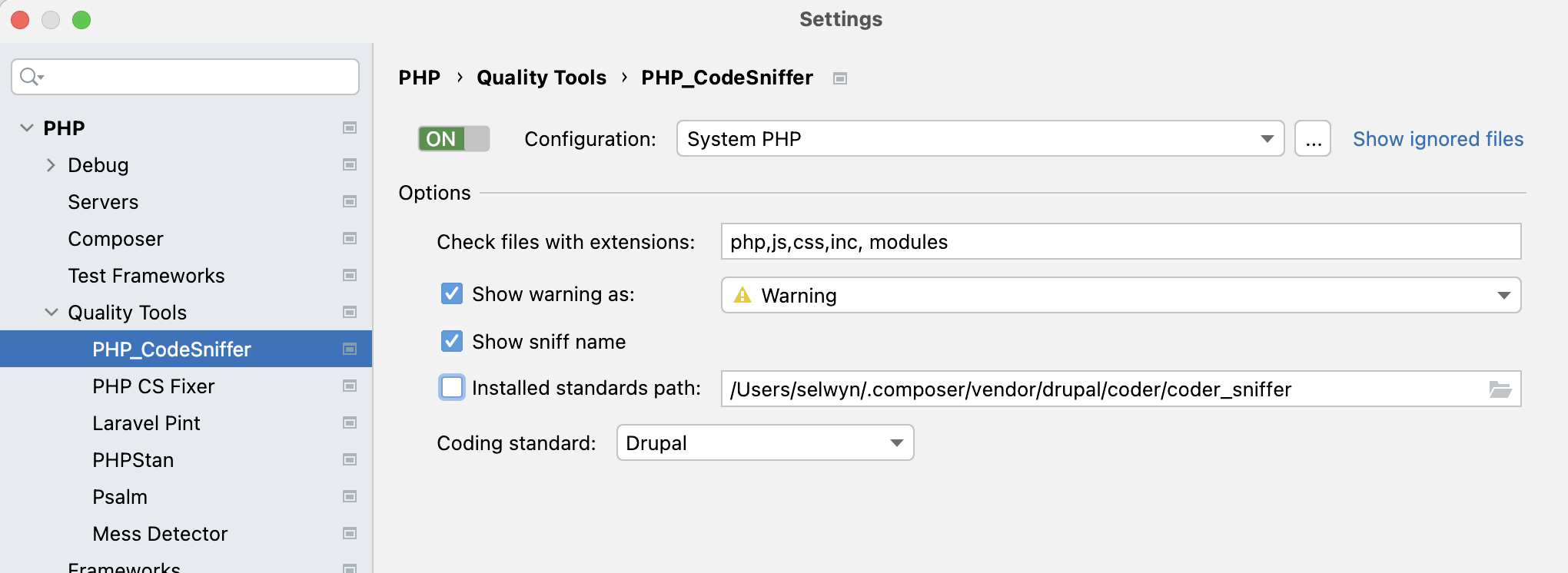
Task: Select PHPStan in the settings tree
Action: [133, 460]
